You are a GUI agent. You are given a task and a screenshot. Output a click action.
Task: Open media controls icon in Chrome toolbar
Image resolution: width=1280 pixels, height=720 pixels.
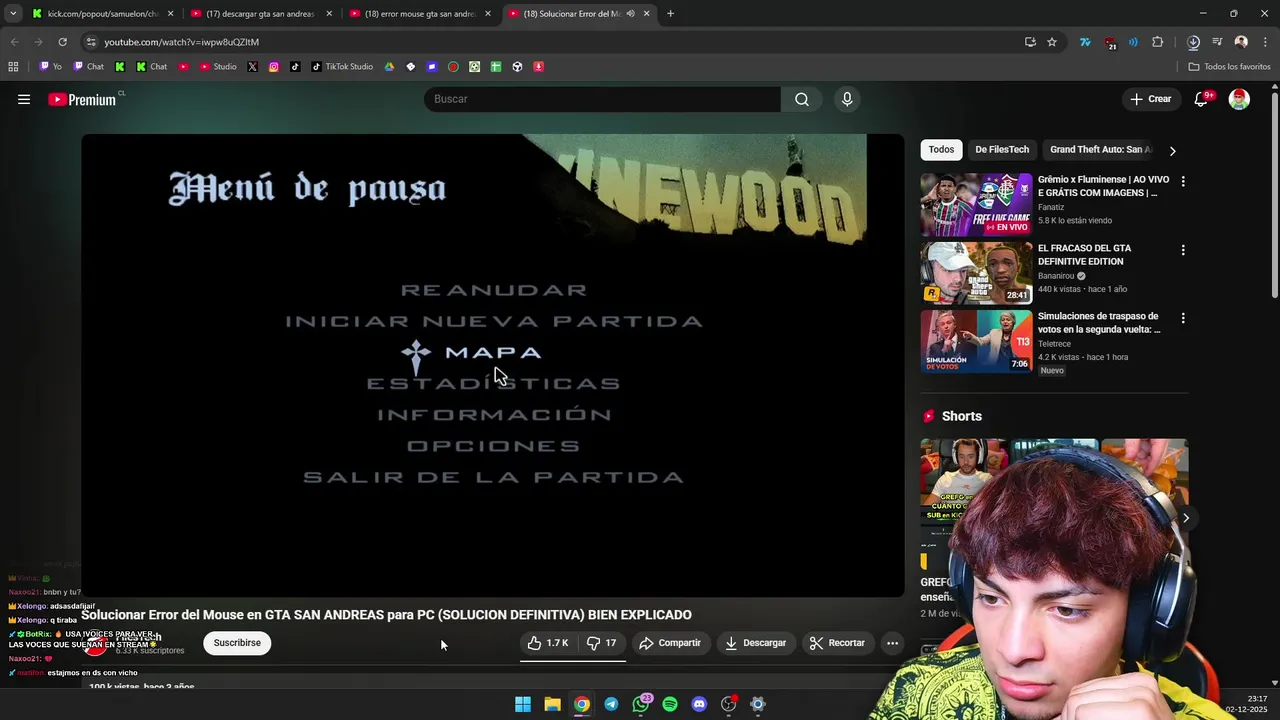coord(1217,42)
